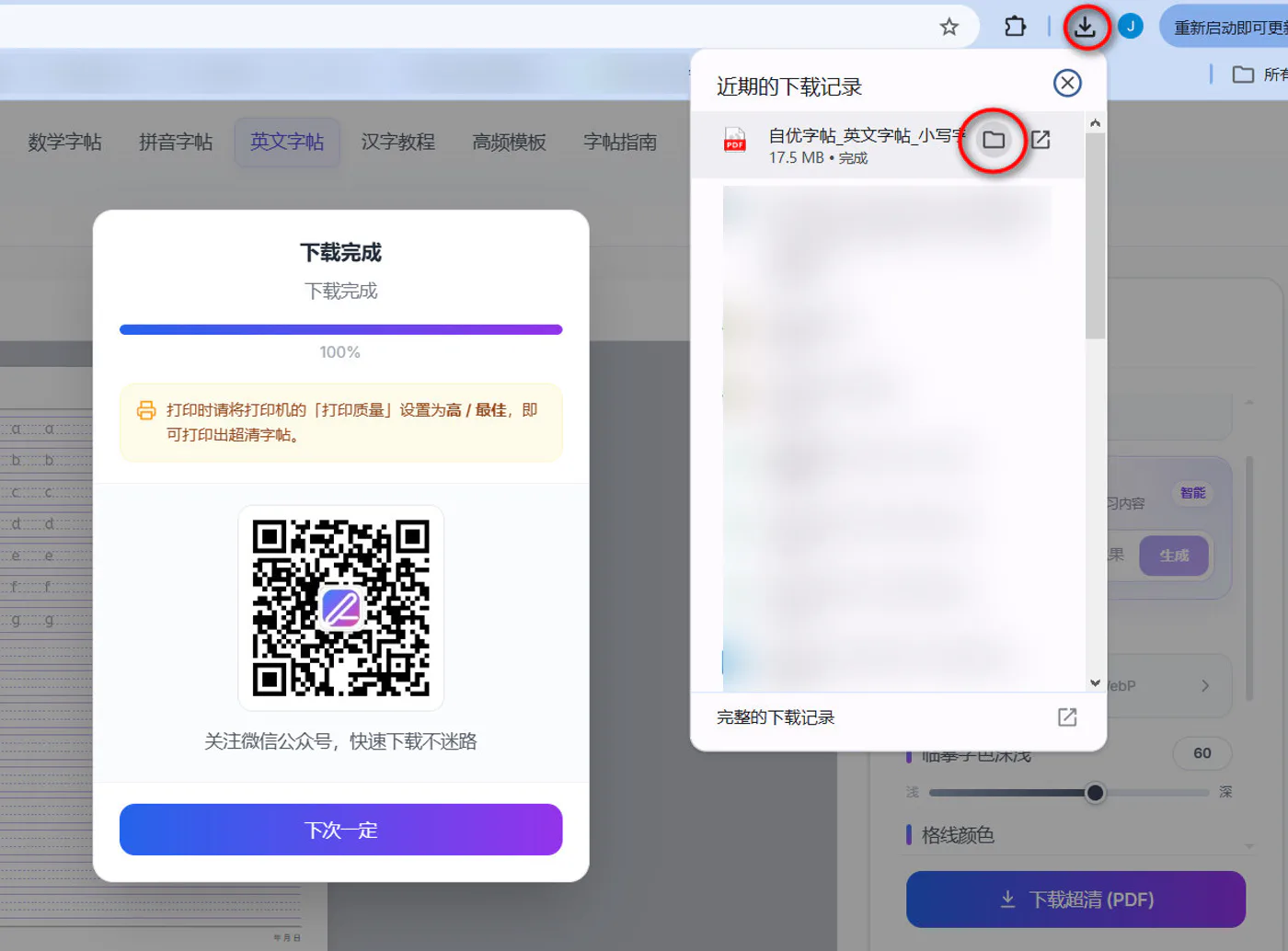Bookmark this page with the star icon

tap(949, 27)
